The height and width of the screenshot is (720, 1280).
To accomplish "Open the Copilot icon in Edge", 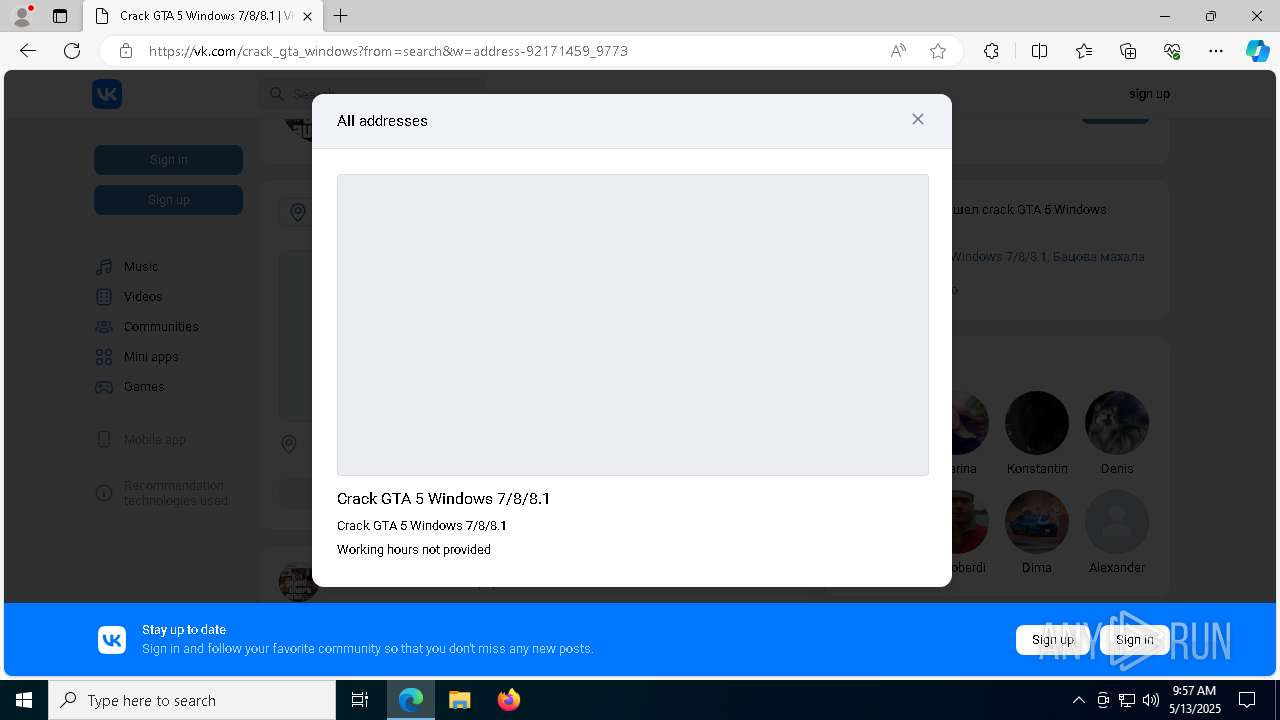I will (x=1257, y=51).
